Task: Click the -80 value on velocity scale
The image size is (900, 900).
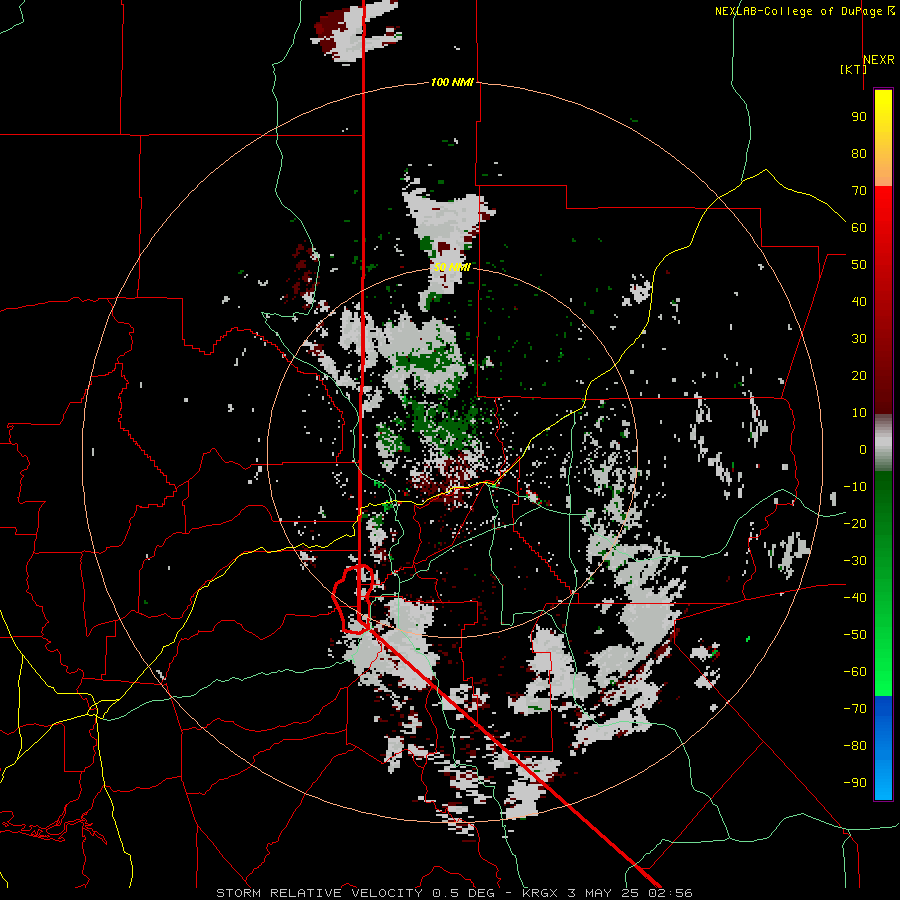Action: point(855,746)
